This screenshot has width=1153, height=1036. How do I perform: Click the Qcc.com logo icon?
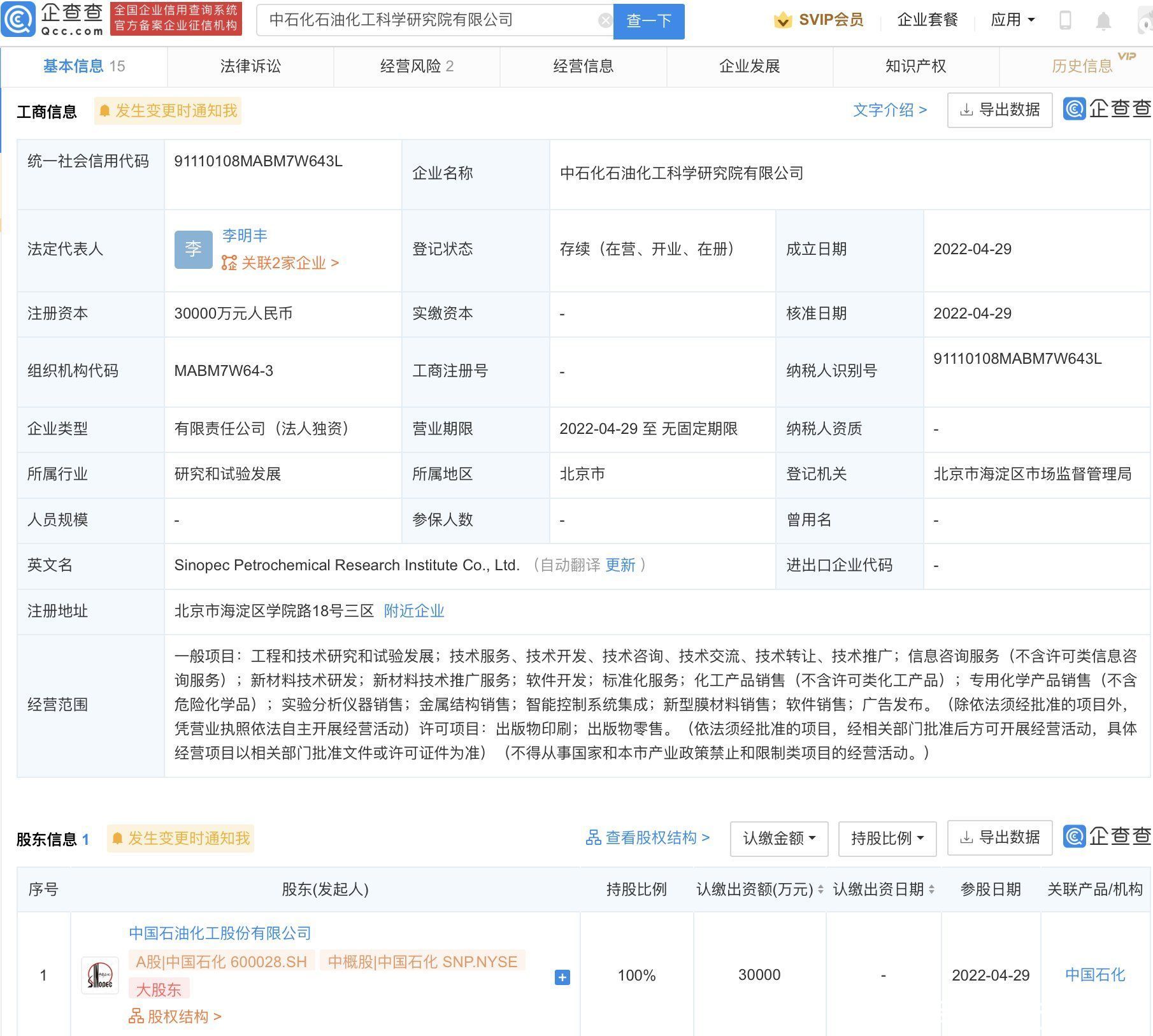pos(19,20)
